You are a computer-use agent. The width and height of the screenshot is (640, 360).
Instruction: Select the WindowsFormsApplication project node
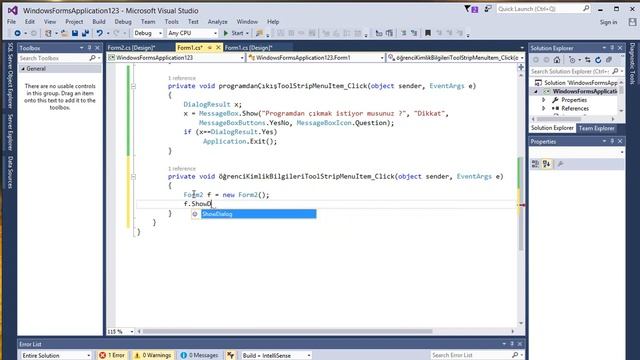point(584,91)
